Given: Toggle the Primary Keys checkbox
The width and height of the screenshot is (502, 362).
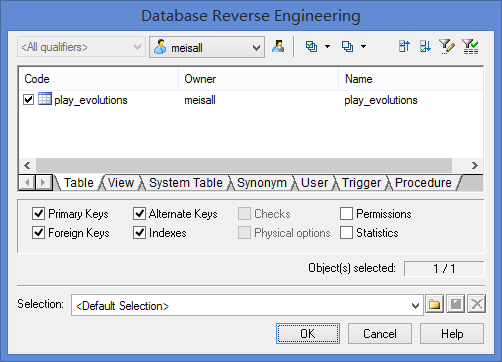Looking at the screenshot, I should [x=38, y=214].
